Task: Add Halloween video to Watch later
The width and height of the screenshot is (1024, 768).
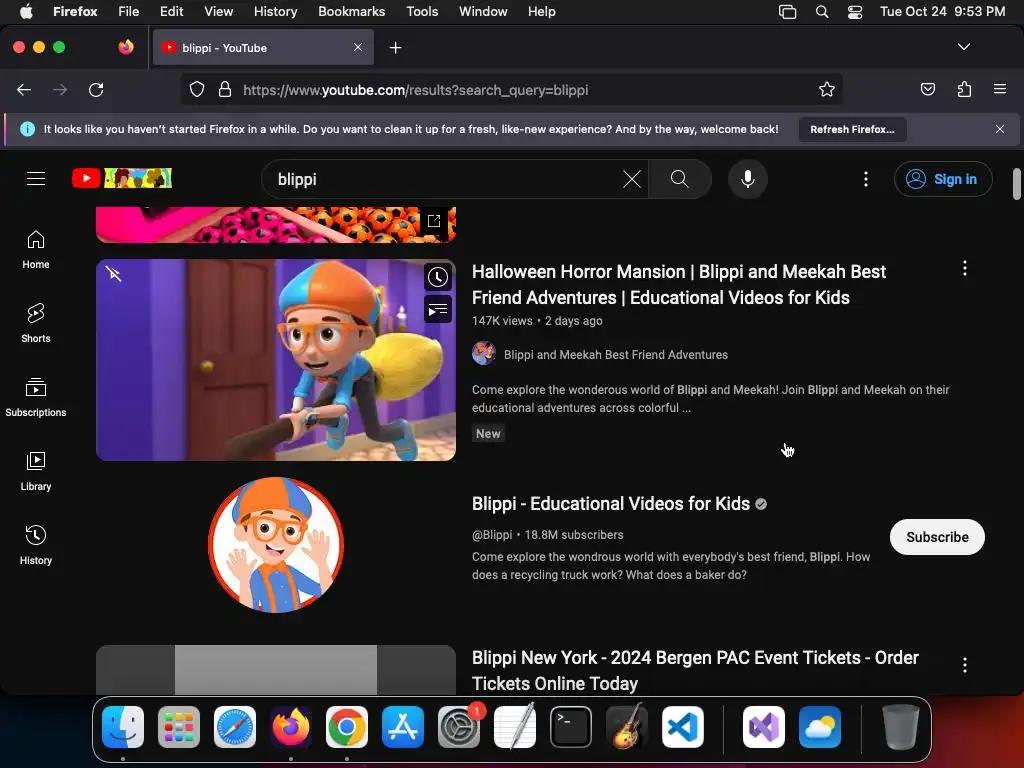Action: coord(438,278)
